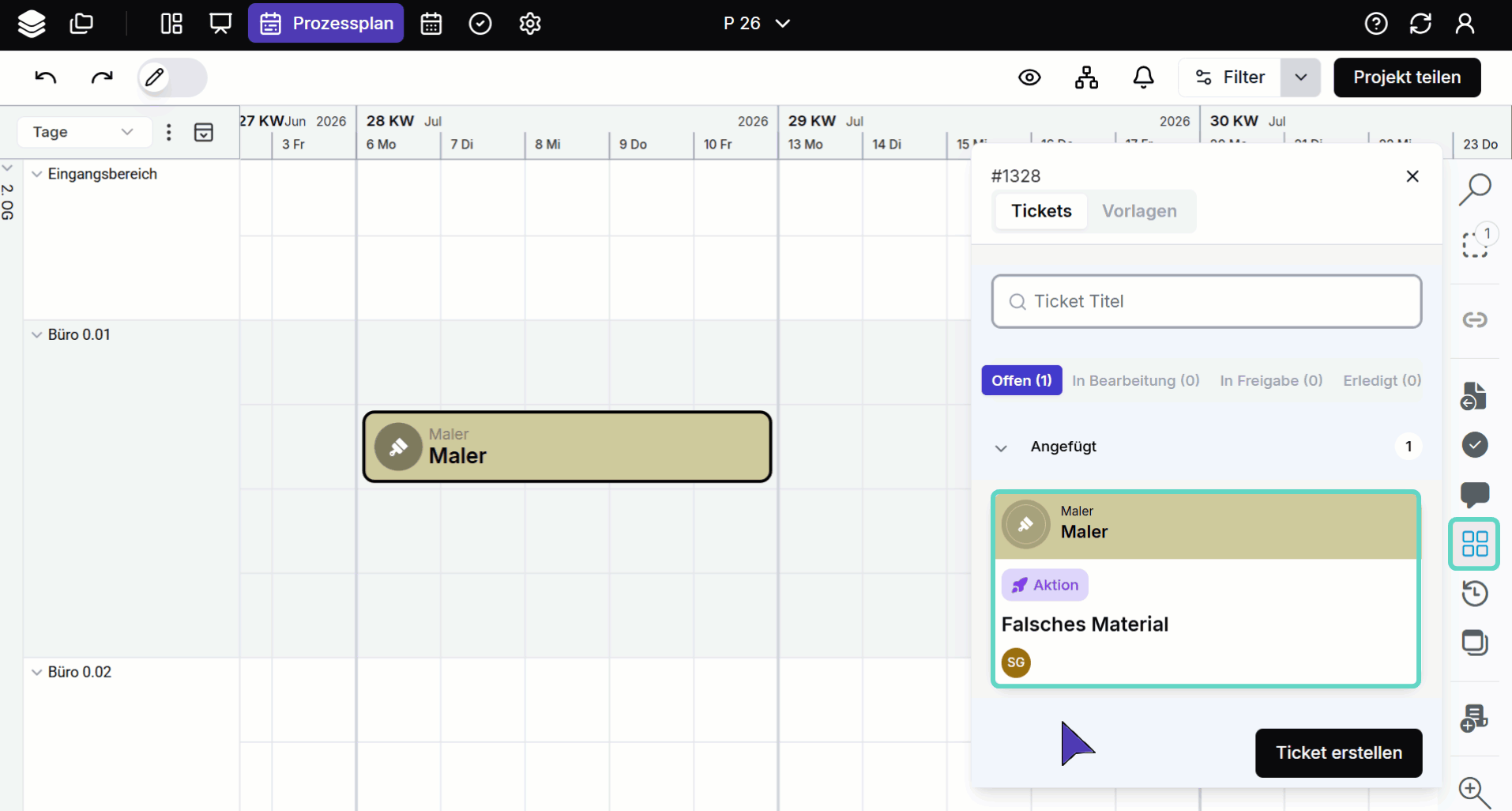Open the settings gear in top bar
The image size is (1512, 811).
[530, 24]
